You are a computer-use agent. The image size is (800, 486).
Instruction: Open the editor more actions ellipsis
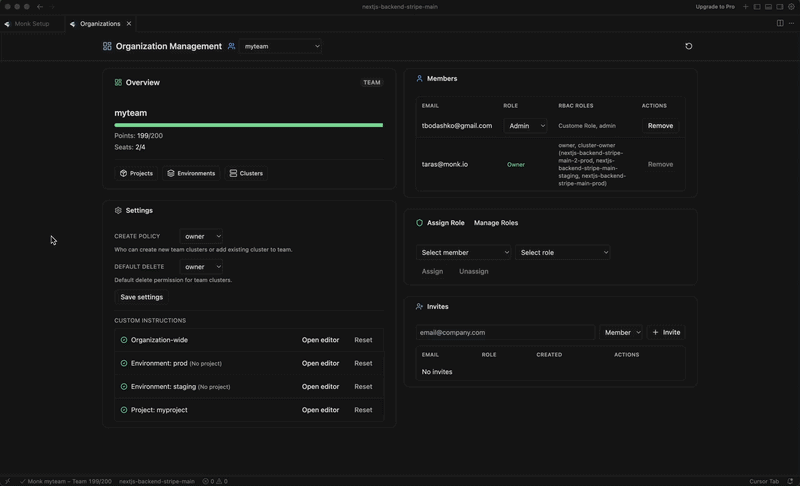click(791, 23)
